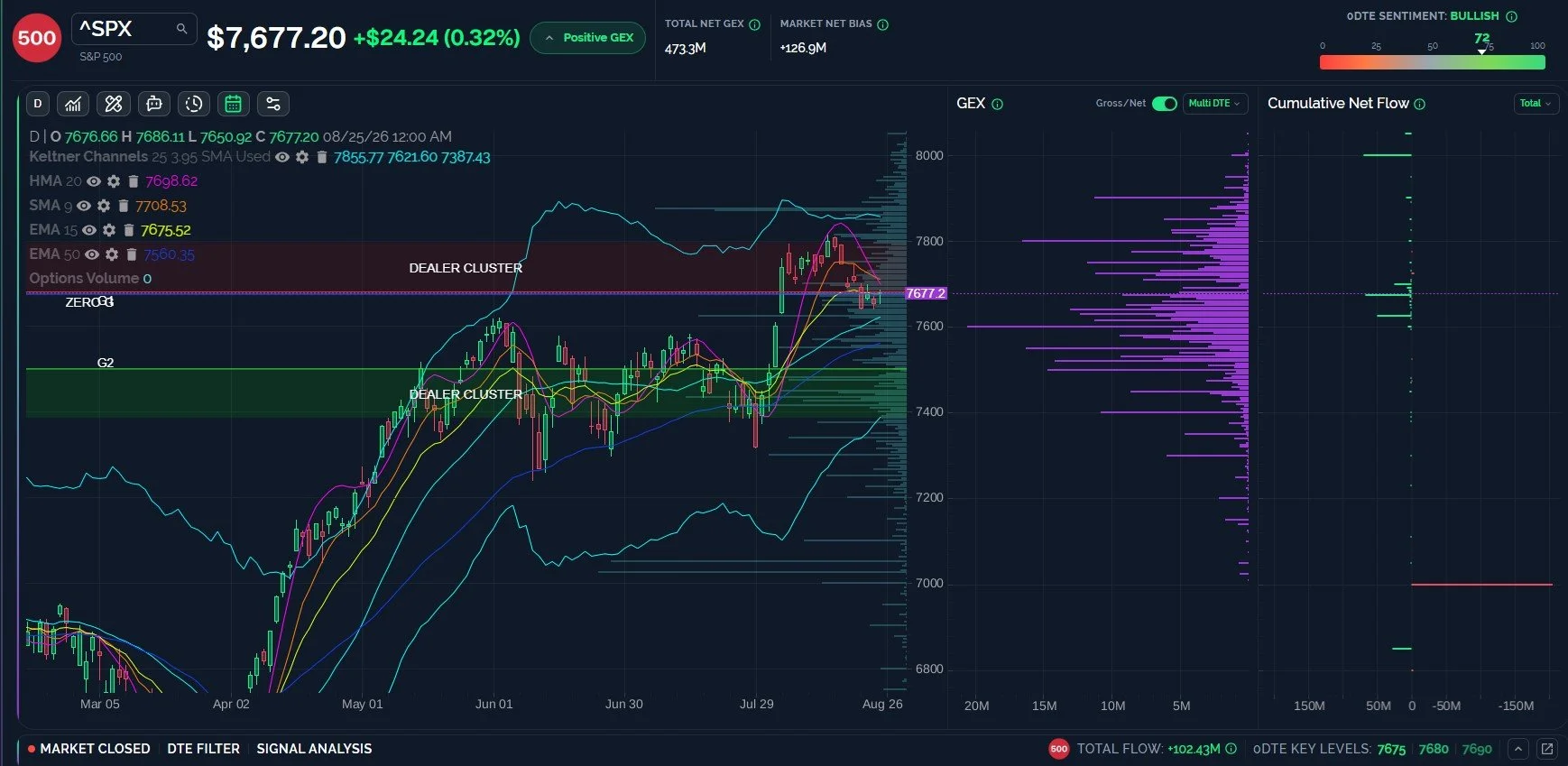Click the green zone DEALER CLUSTER label
The width and height of the screenshot is (1568, 766).
click(x=466, y=394)
